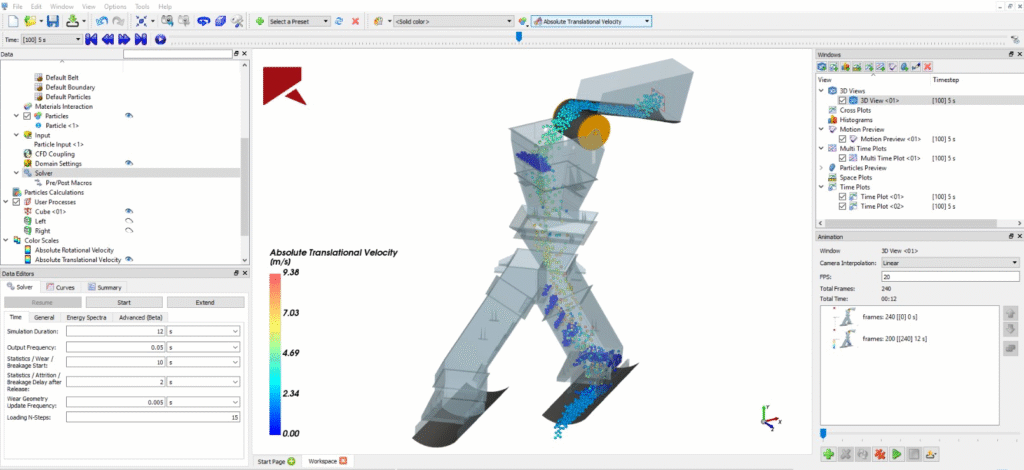
Task: Click the Extend button
Action: 205,301
